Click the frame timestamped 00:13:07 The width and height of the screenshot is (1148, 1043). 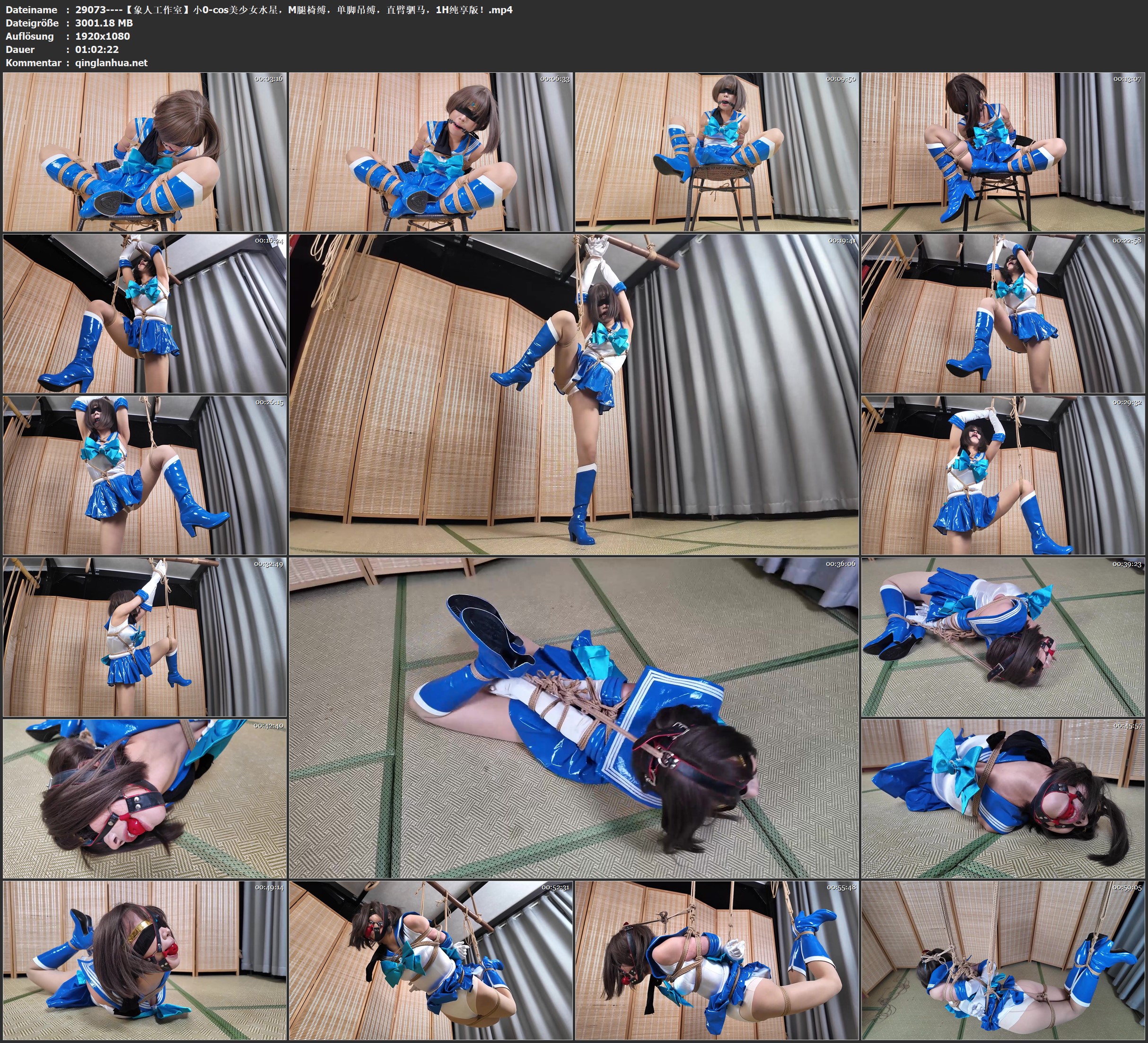click(x=1003, y=152)
